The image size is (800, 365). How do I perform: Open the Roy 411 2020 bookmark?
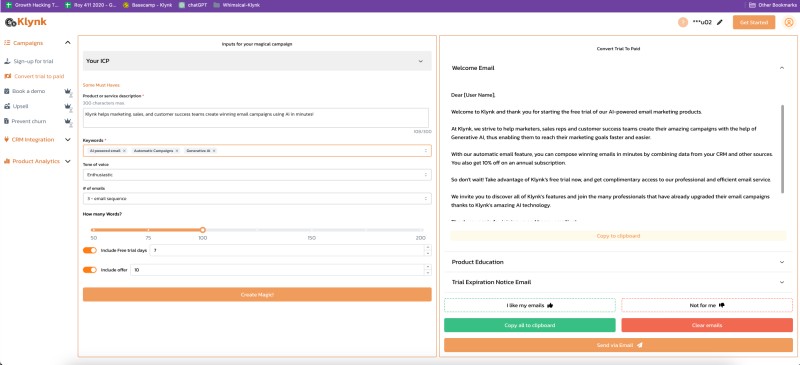click(x=91, y=5)
